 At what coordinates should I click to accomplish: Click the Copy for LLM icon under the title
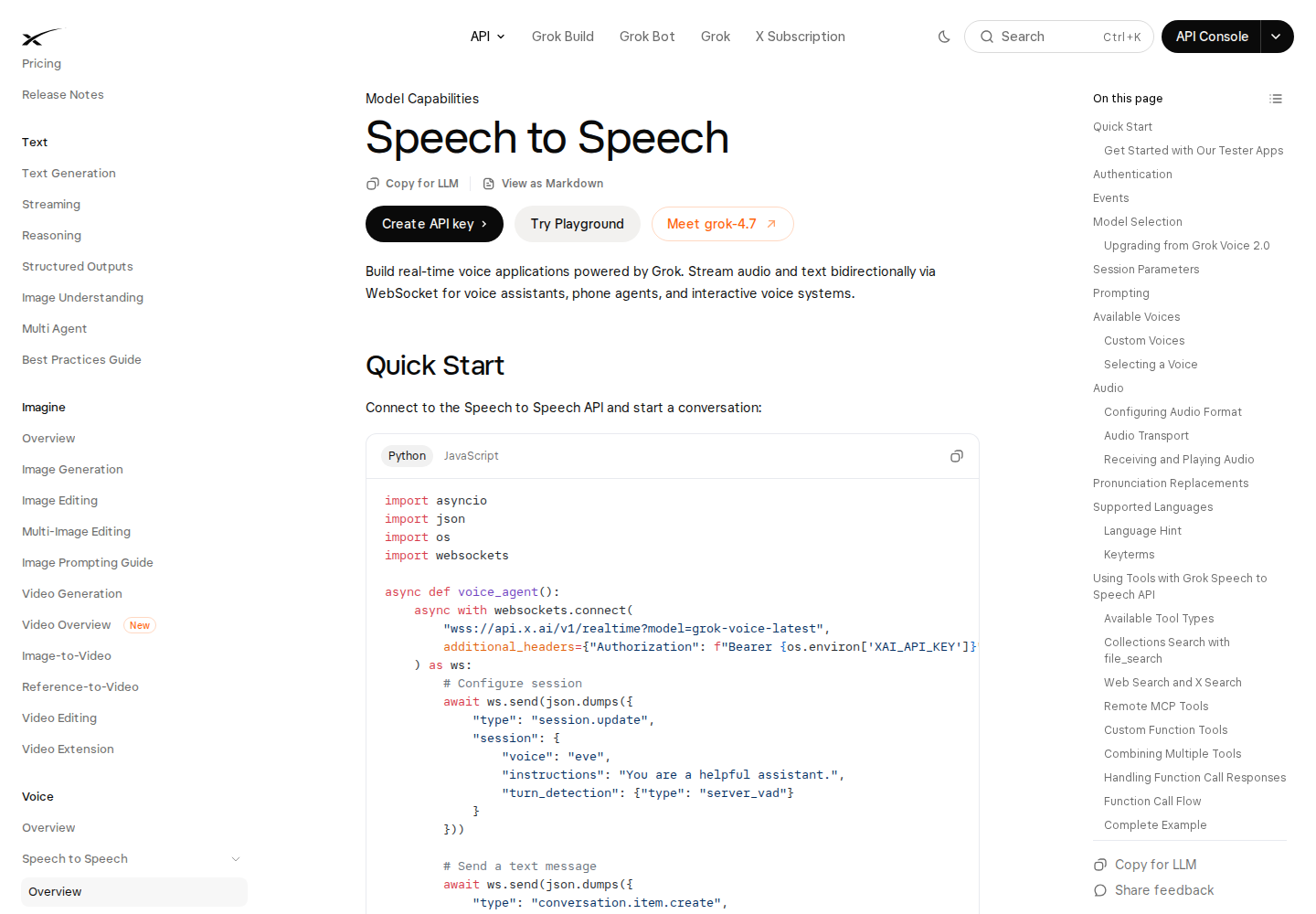tap(373, 184)
